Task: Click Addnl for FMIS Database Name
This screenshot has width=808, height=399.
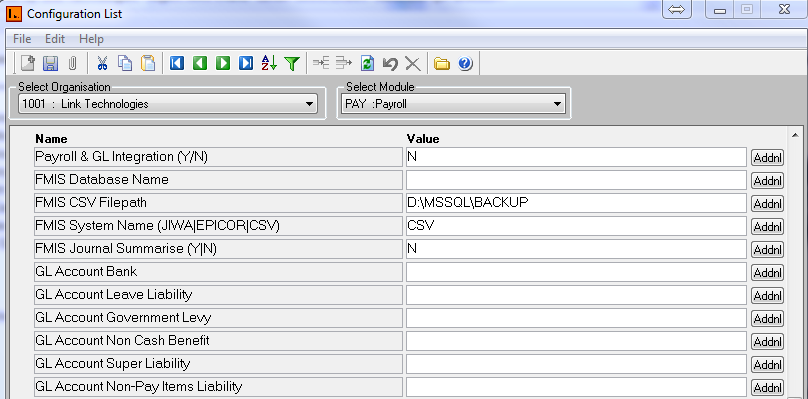Action: coord(767,180)
